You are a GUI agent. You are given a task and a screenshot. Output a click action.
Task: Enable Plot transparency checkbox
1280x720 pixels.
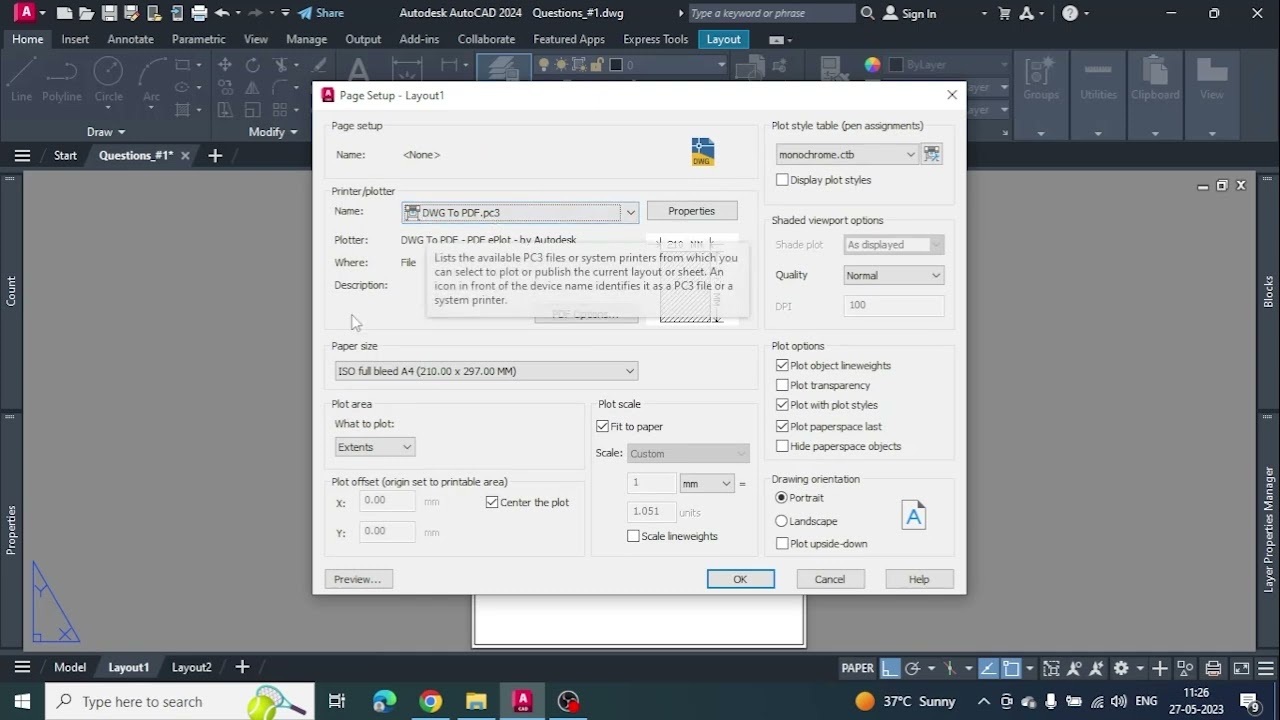pyautogui.click(x=782, y=385)
